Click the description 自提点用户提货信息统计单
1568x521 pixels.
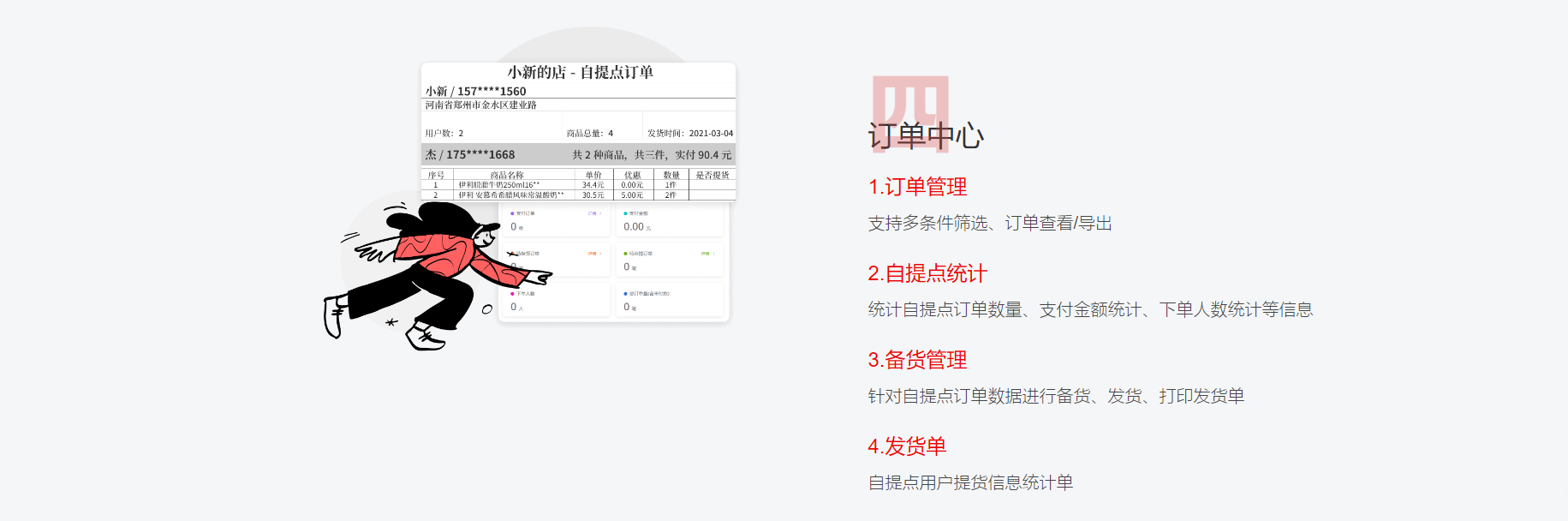coord(970,483)
